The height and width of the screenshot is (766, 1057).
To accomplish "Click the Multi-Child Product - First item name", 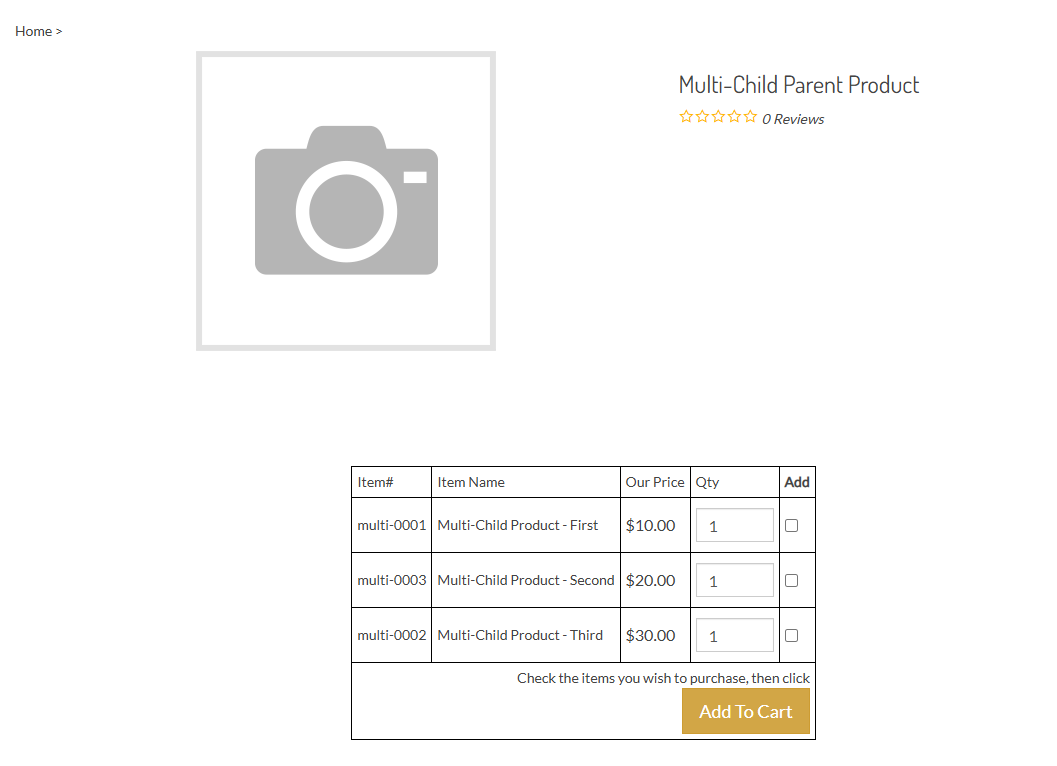I will click(x=518, y=524).
